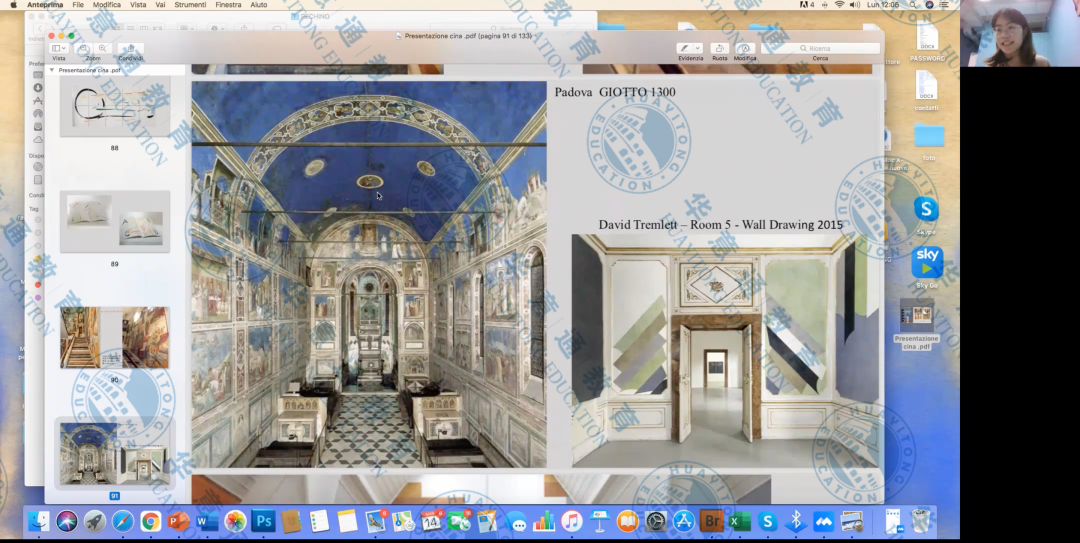Open Photos from the dock

(235, 522)
